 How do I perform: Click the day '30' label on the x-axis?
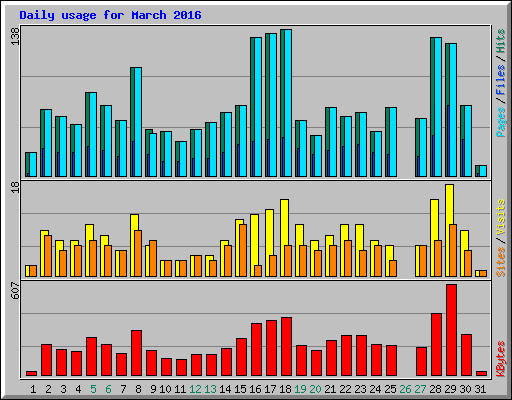click(465, 389)
